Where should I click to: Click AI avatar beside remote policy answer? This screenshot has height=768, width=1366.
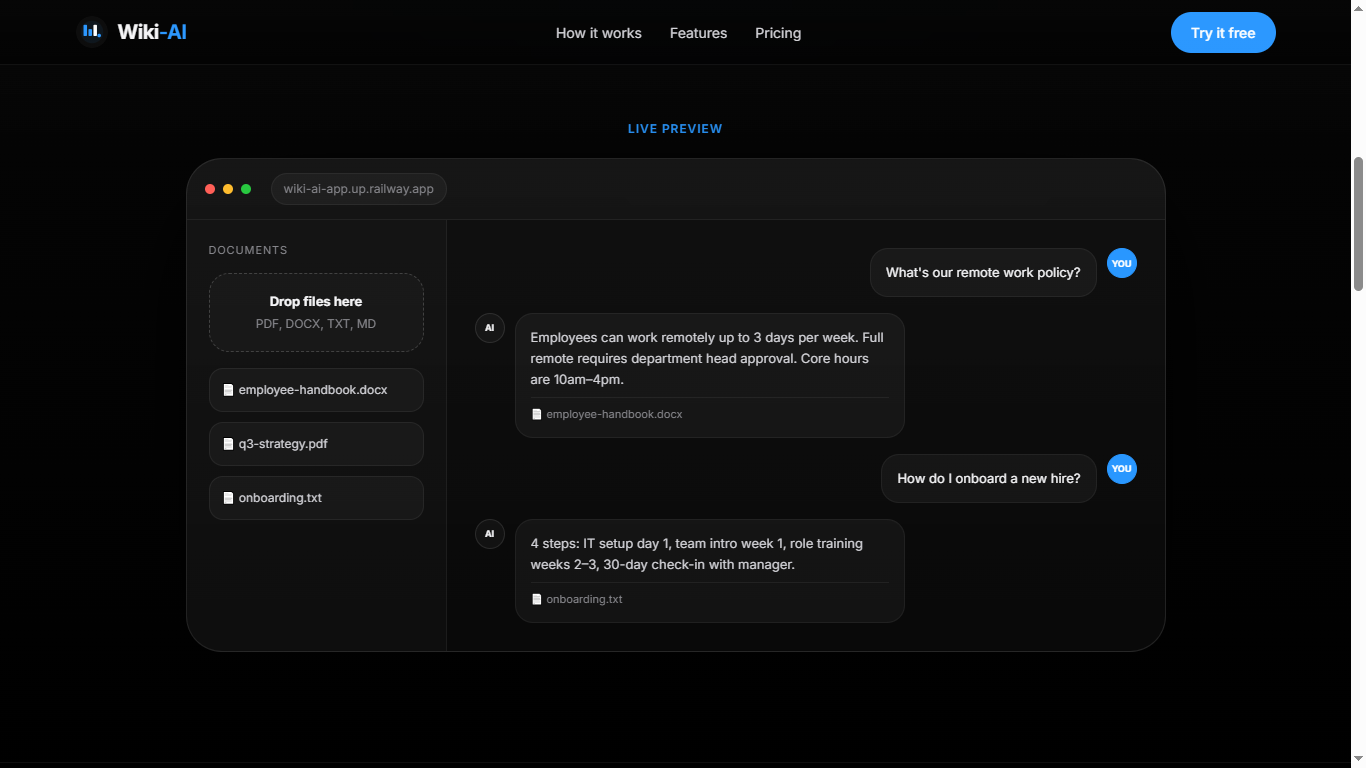coord(490,328)
